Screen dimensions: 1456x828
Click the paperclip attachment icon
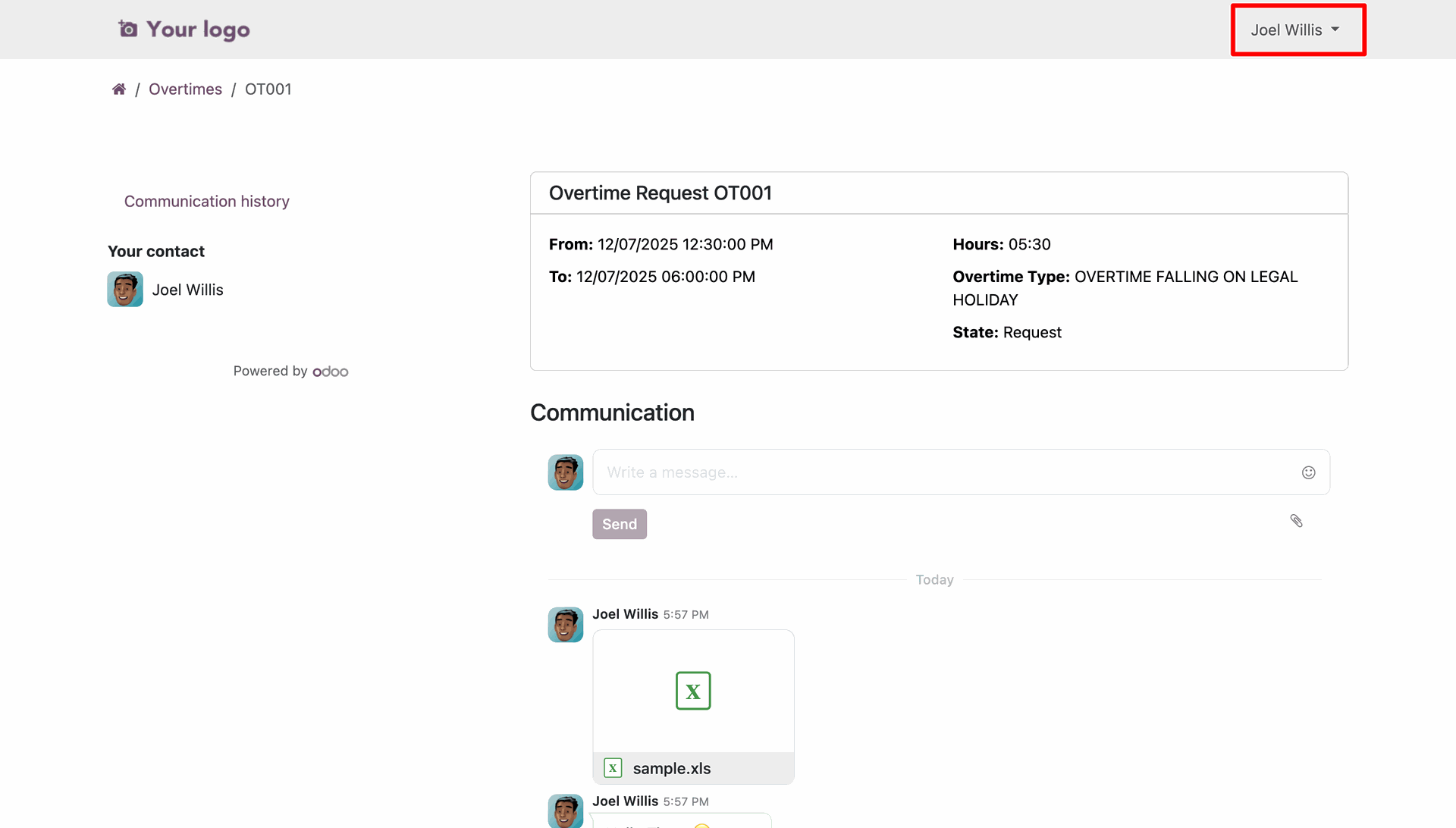coord(1296,521)
